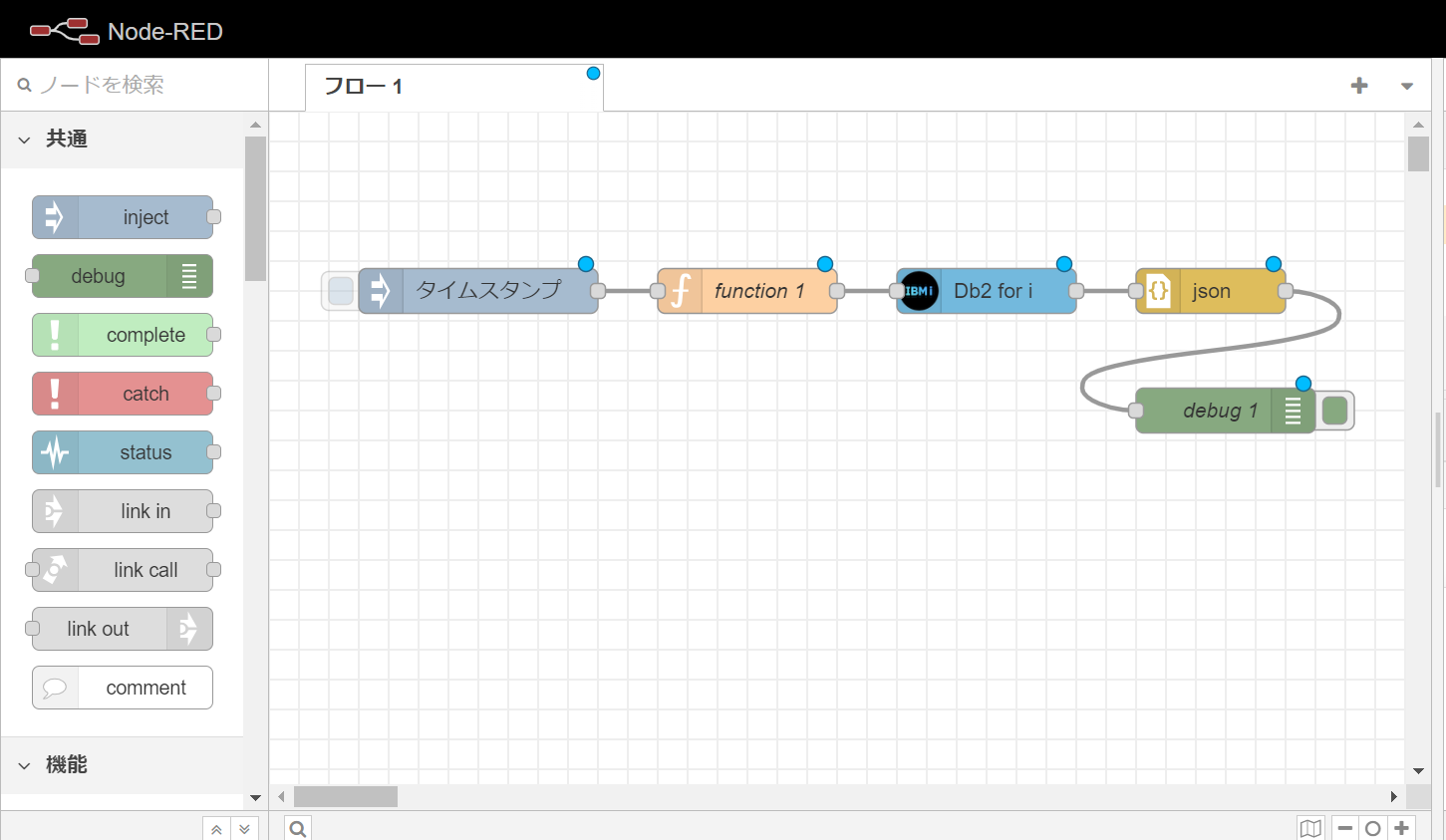Select the catch node in palette

click(x=123, y=394)
